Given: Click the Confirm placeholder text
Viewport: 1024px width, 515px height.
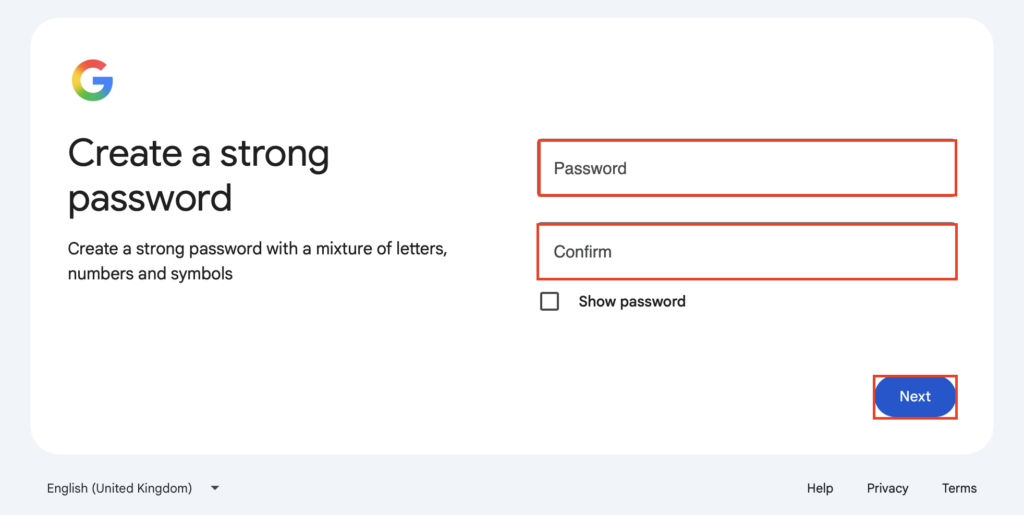Looking at the screenshot, I should click(x=583, y=252).
